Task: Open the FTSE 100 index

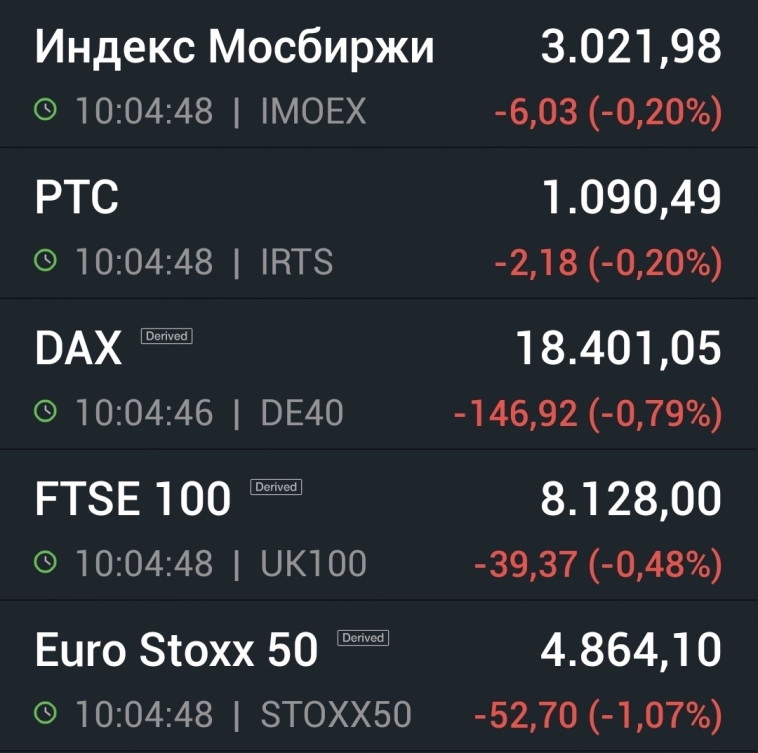Action: coord(133,500)
